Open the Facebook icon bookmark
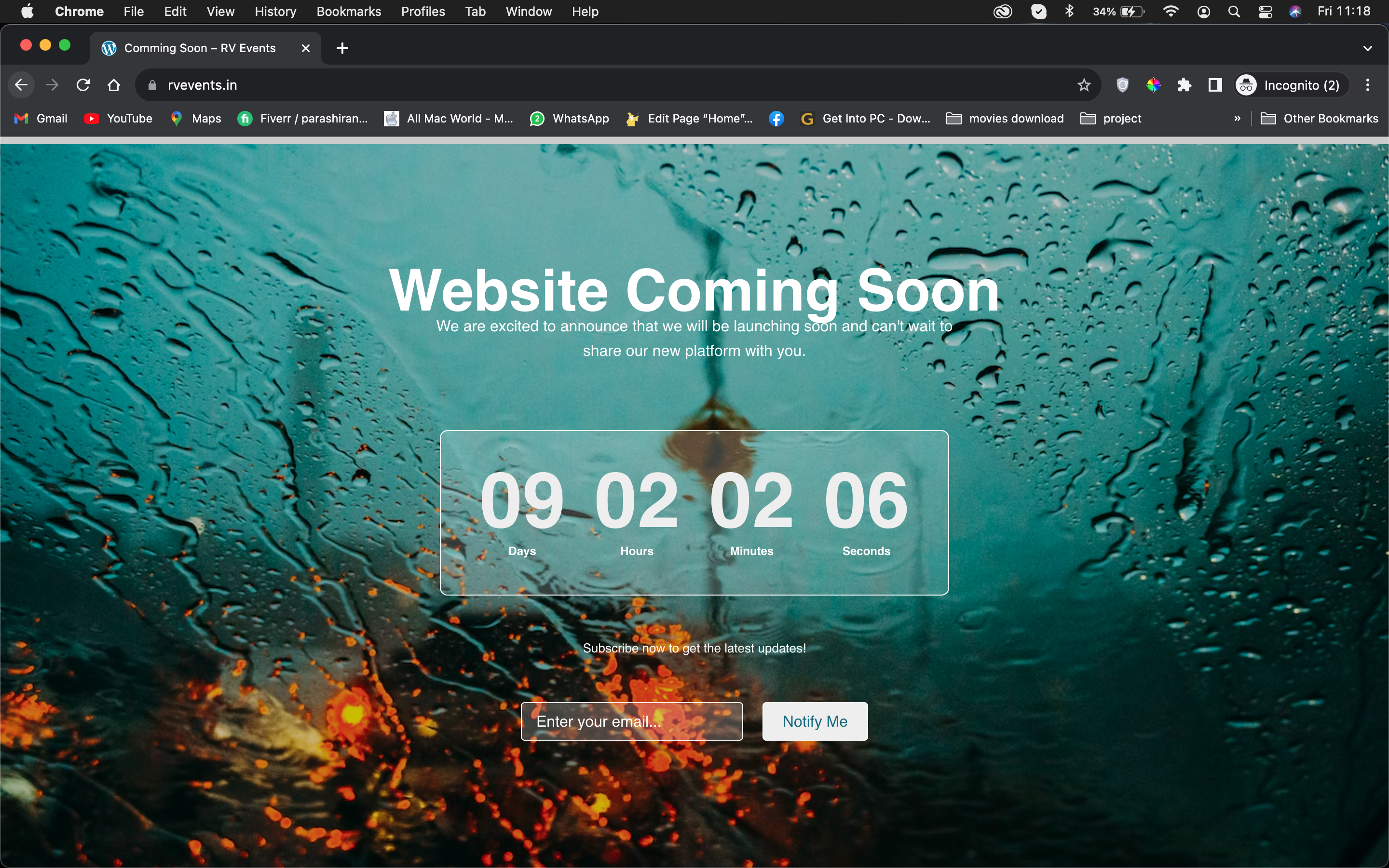Viewport: 1389px width, 868px height. point(776,118)
